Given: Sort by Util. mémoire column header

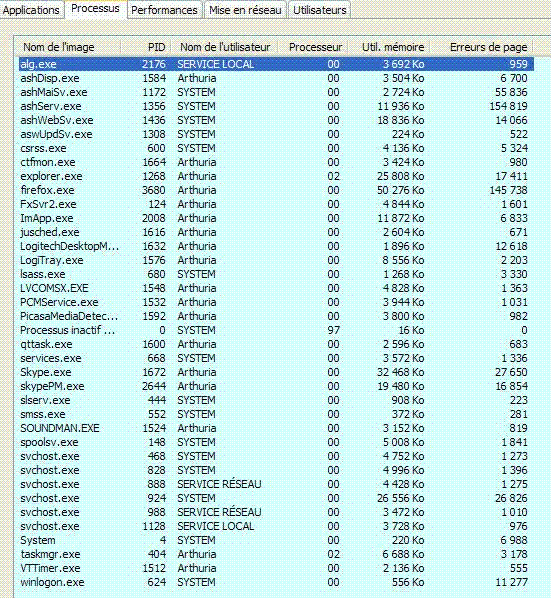Looking at the screenshot, I should [x=389, y=47].
